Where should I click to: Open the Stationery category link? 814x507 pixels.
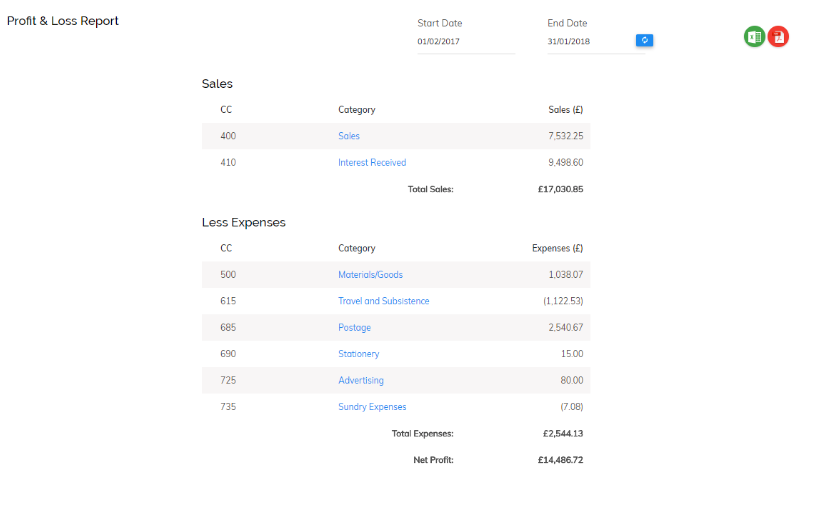pyautogui.click(x=359, y=354)
